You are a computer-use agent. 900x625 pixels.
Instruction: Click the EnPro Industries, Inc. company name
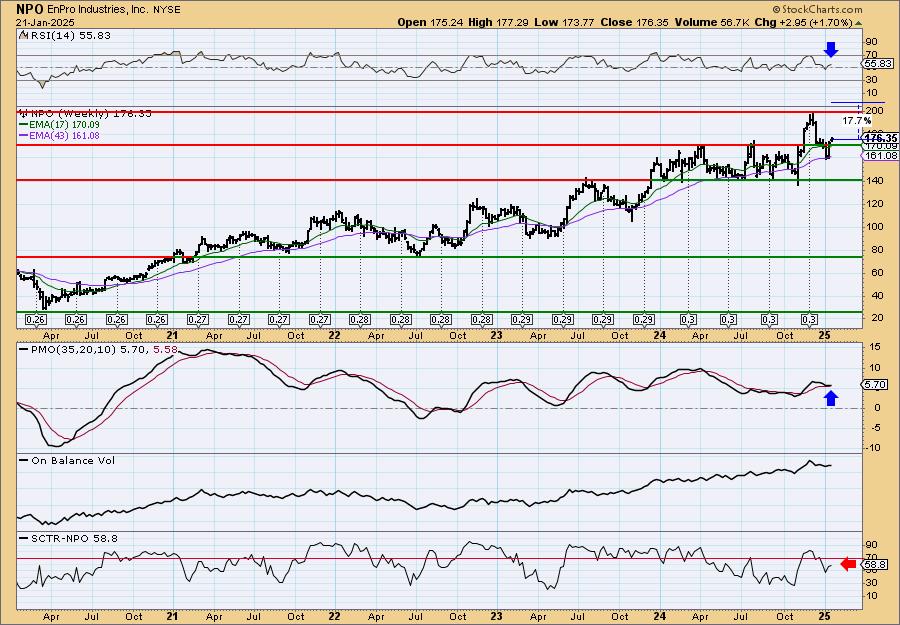tap(99, 10)
